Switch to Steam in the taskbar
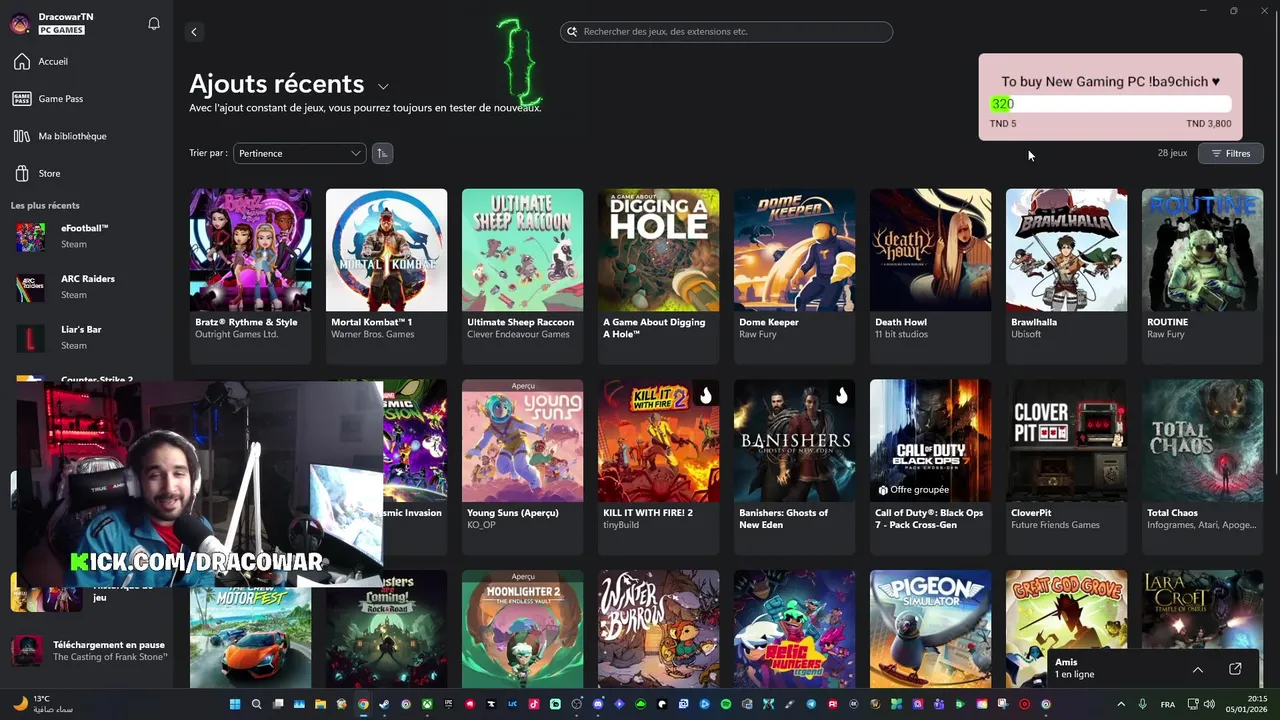1280x720 pixels. click(x=384, y=704)
